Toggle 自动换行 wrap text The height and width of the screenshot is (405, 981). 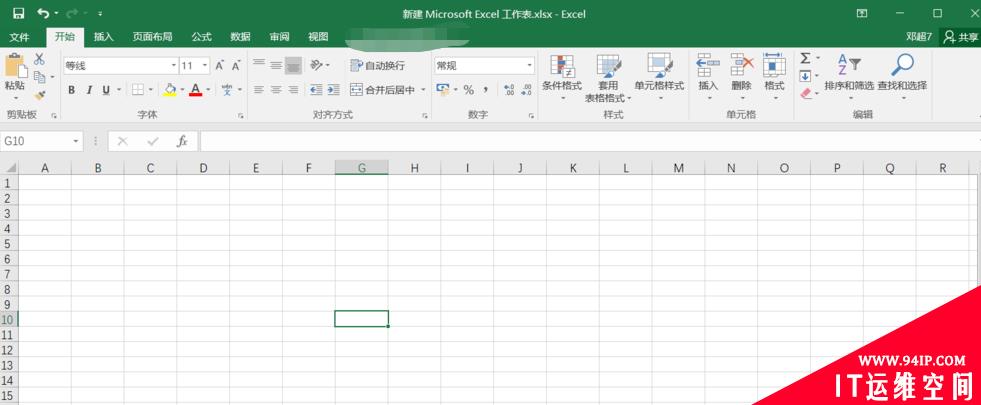point(378,65)
